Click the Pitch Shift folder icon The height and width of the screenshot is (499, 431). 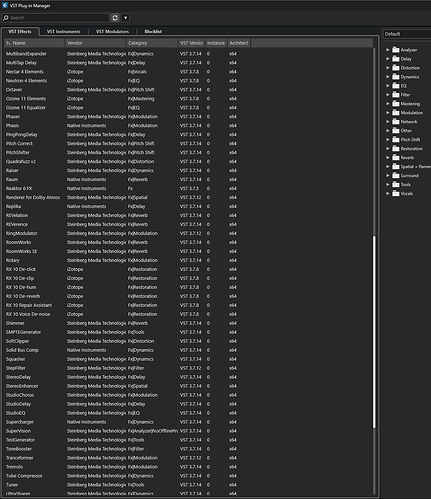tap(396, 140)
